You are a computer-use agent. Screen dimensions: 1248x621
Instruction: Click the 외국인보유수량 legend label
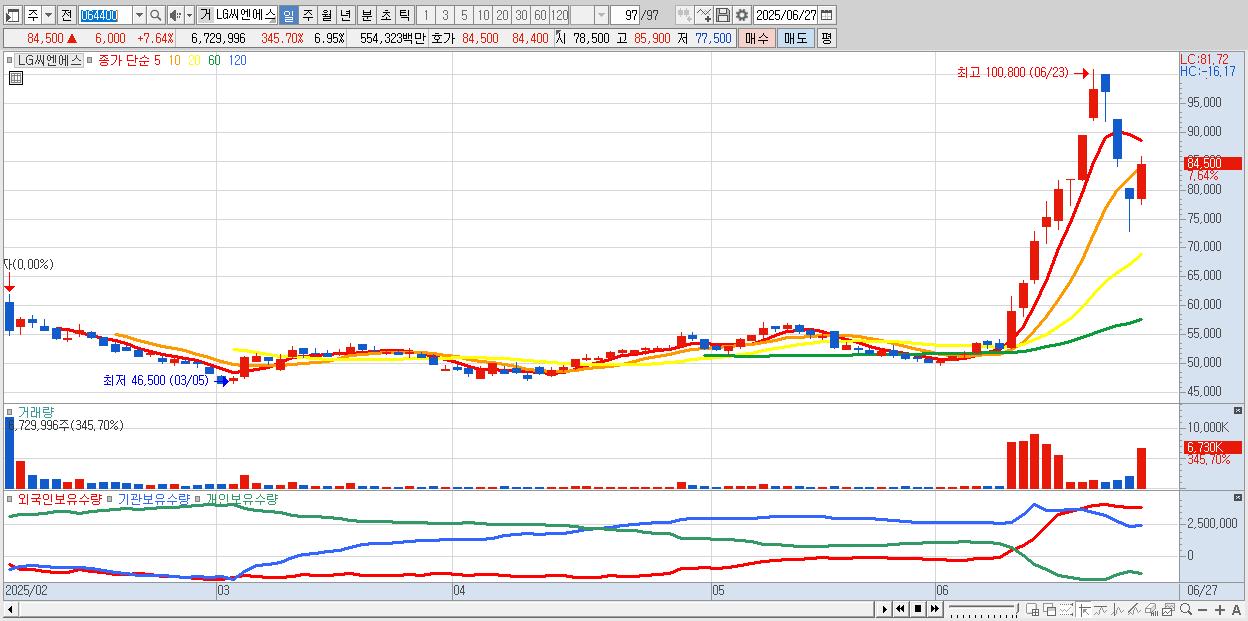click(60, 498)
